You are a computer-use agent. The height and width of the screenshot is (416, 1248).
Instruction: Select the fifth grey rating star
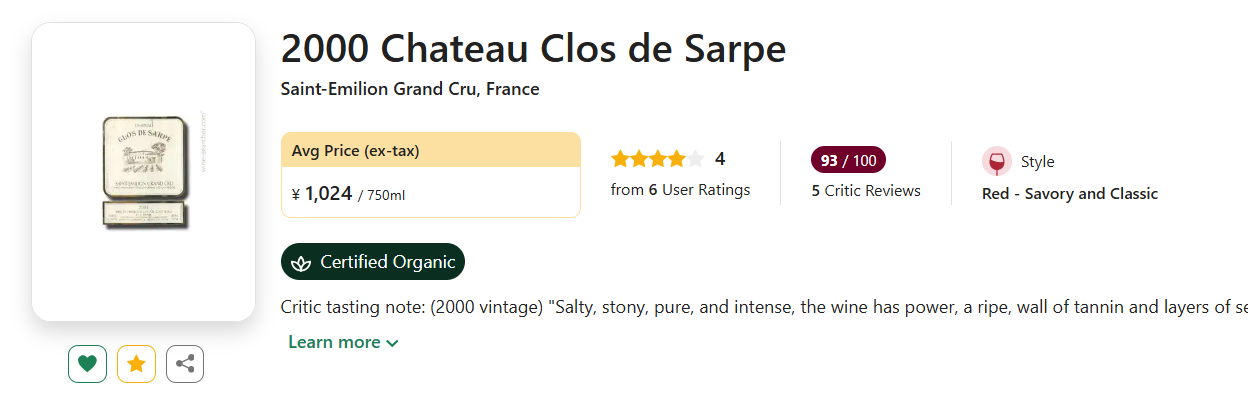pyautogui.click(x=696, y=159)
